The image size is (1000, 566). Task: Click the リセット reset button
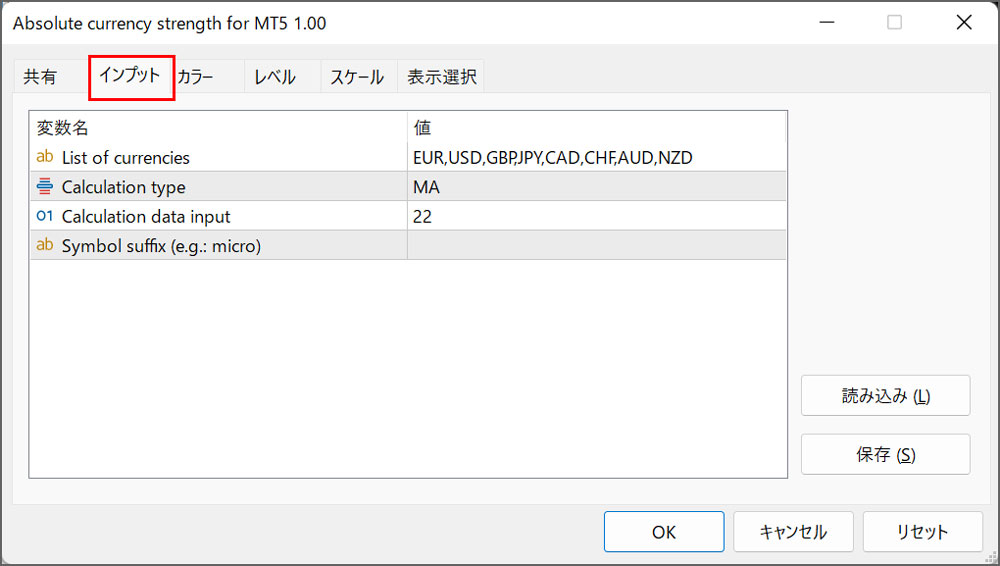point(922,532)
